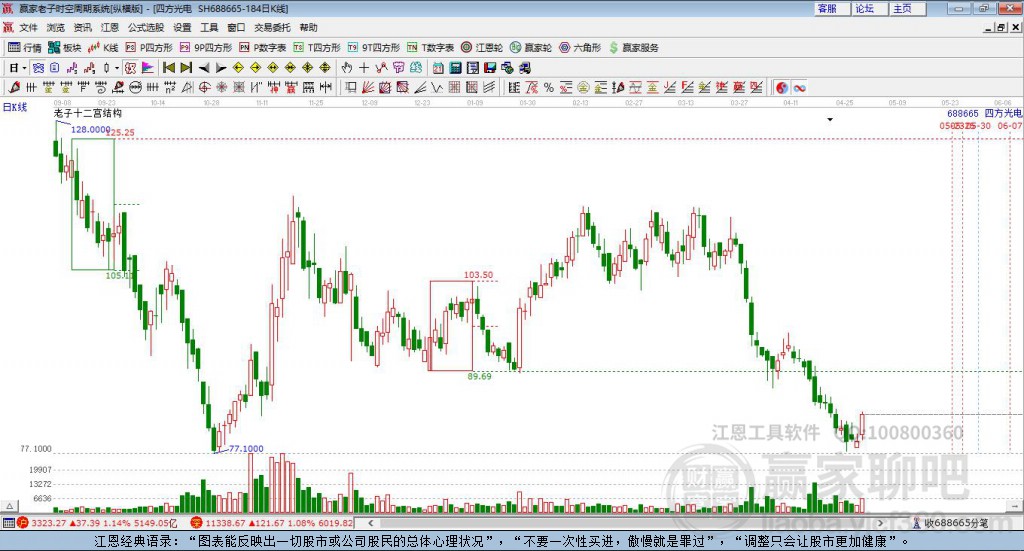Jump to last bar with skip-end icon
The image size is (1024, 551).
point(186,68)
